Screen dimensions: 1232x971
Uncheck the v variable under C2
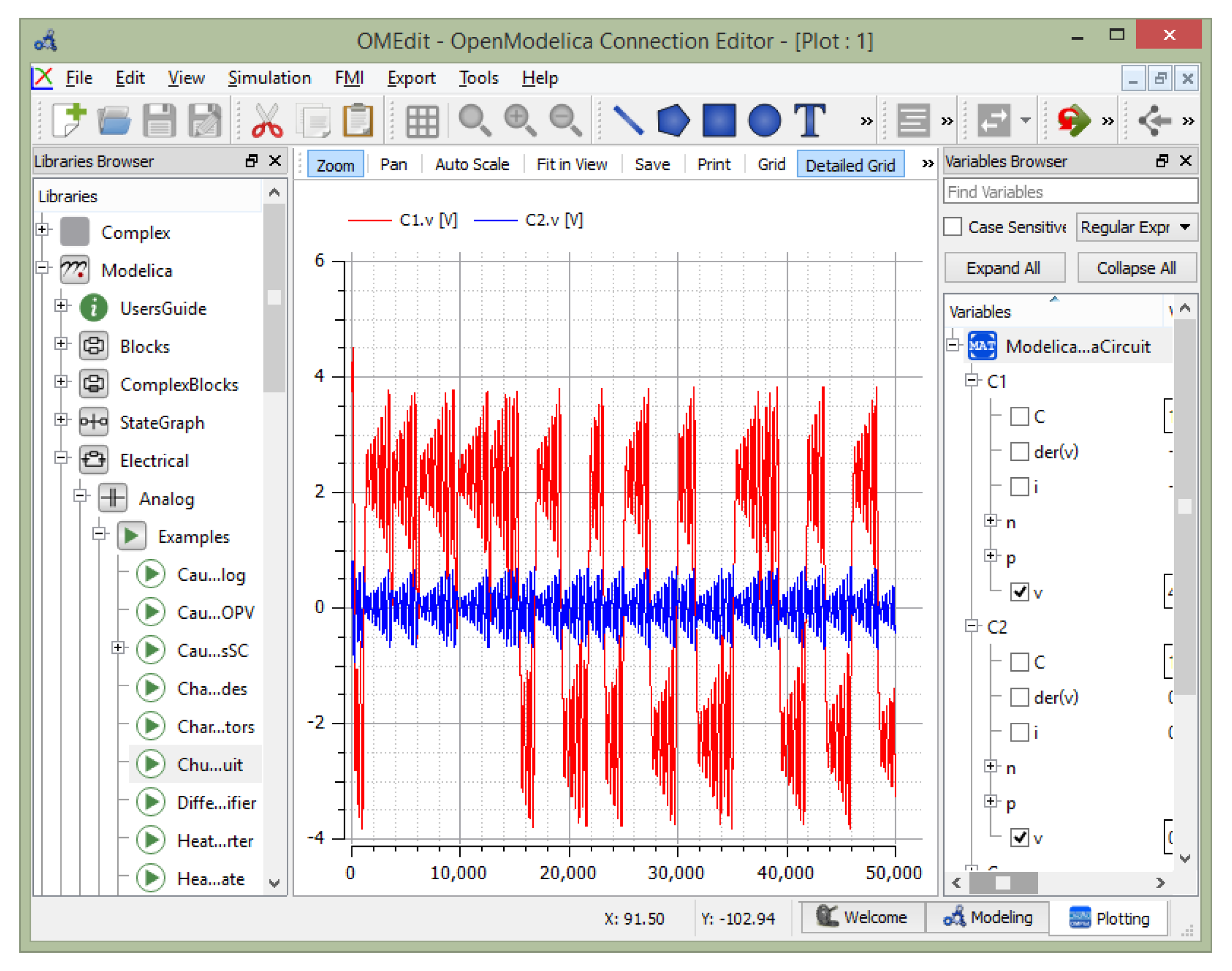tap(1020, 838)
